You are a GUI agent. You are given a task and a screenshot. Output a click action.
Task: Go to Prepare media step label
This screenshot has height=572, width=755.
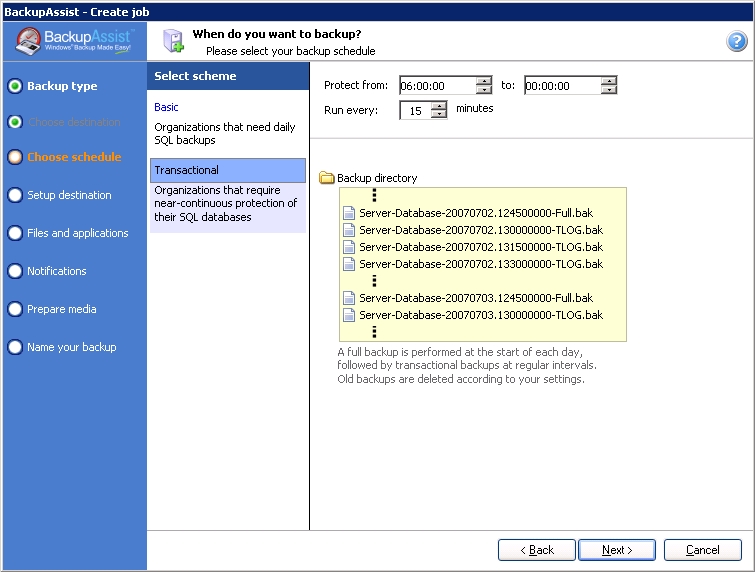[x=62, y=309]
